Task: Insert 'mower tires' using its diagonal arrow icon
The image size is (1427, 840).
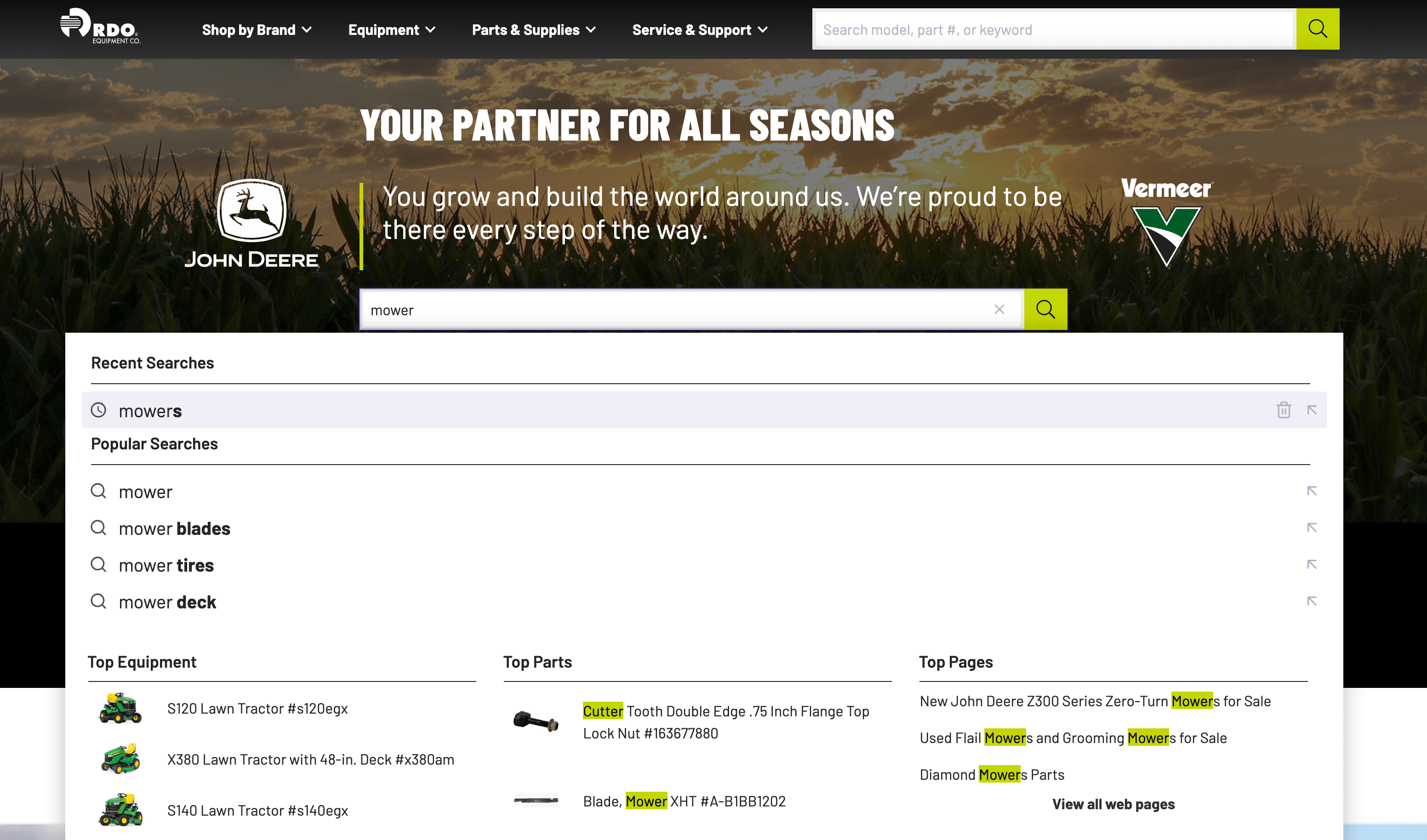Action: [x=1312, y=564]
